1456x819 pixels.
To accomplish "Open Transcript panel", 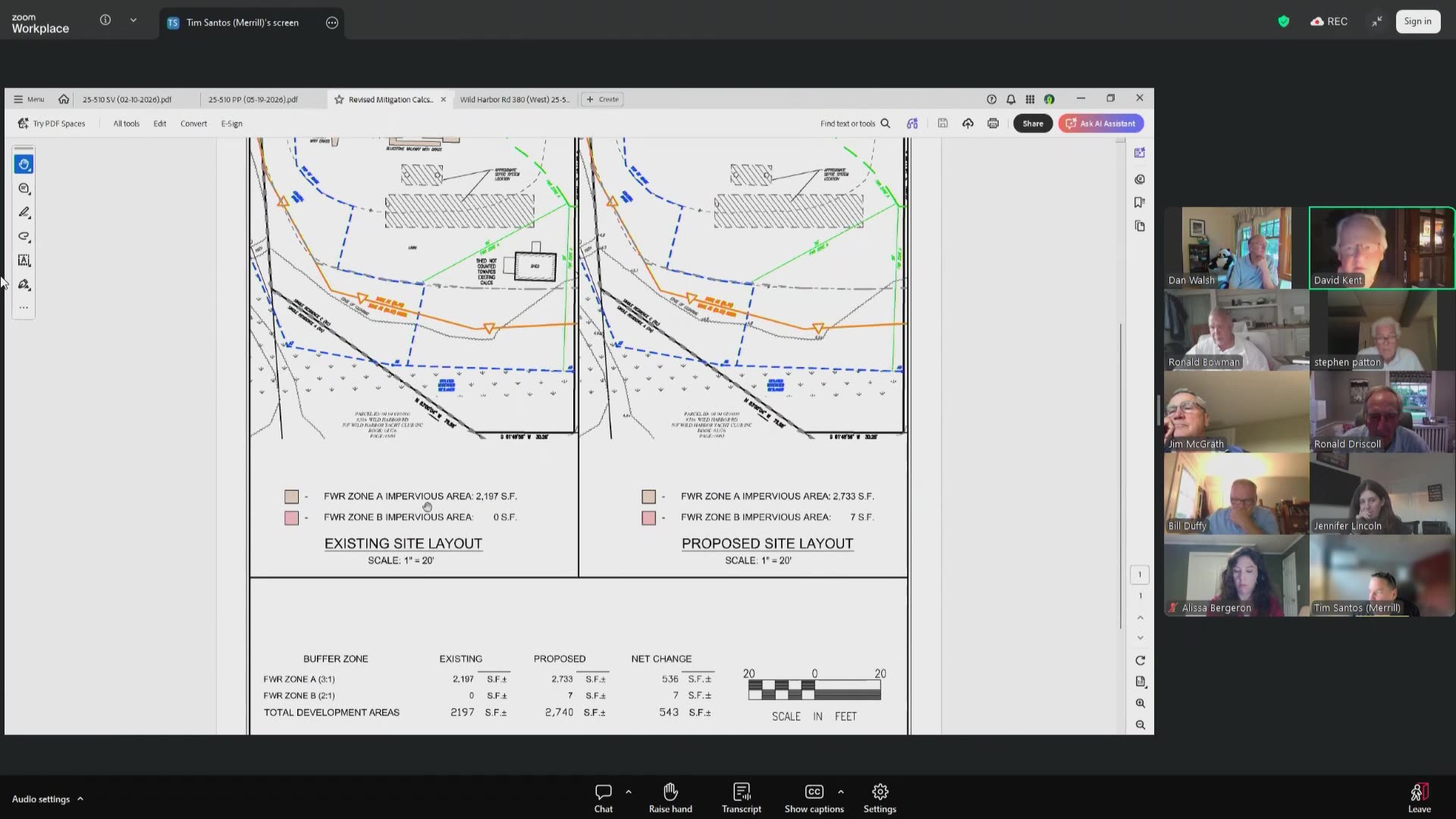I will click(741, 798).
